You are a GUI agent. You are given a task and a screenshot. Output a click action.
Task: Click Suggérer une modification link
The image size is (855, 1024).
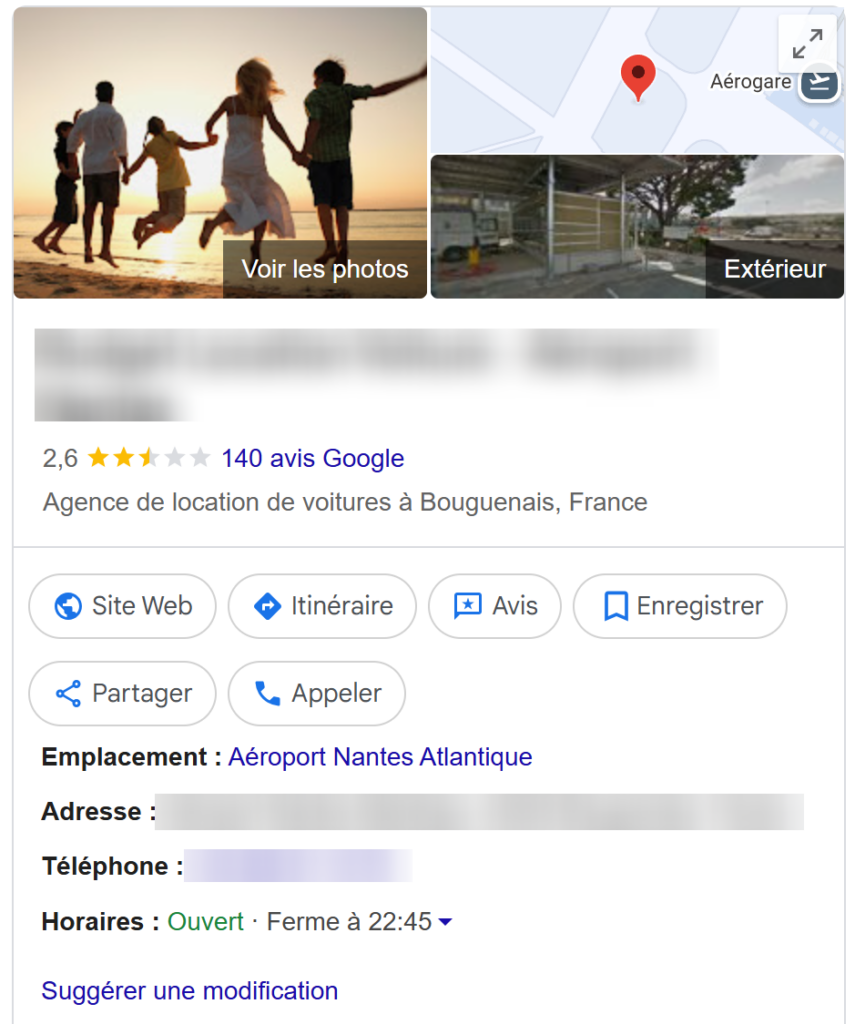189,991
